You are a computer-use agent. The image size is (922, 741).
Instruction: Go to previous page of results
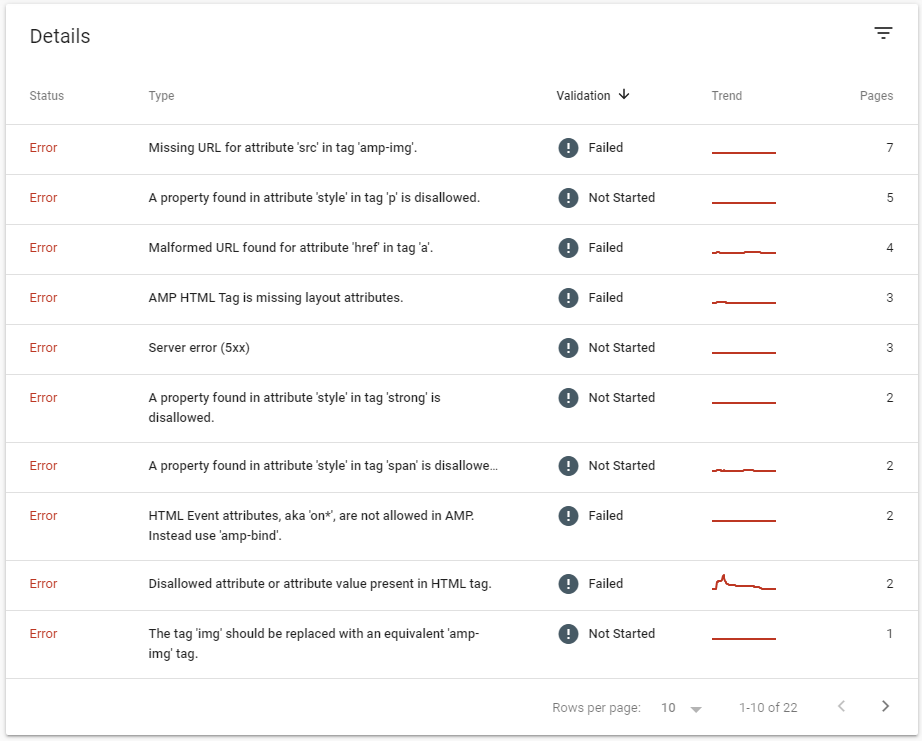[841, 706]
